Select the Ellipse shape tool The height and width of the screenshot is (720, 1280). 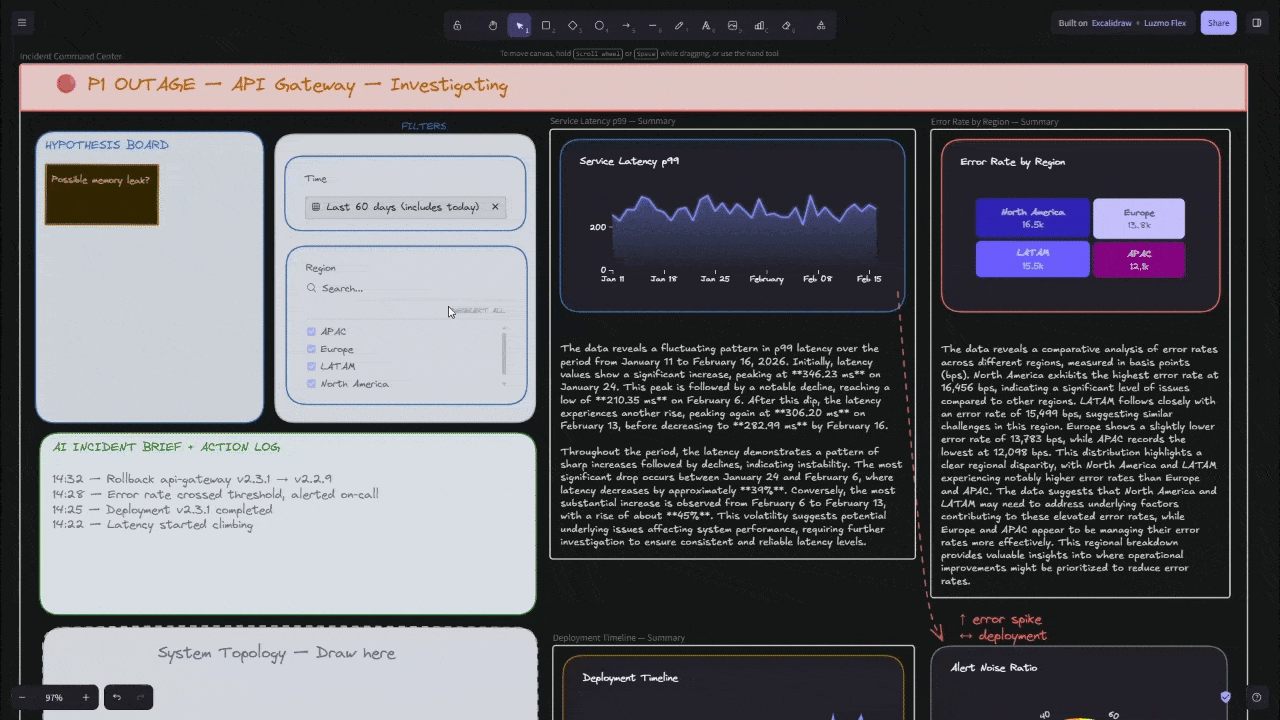[x=600, y=25]
